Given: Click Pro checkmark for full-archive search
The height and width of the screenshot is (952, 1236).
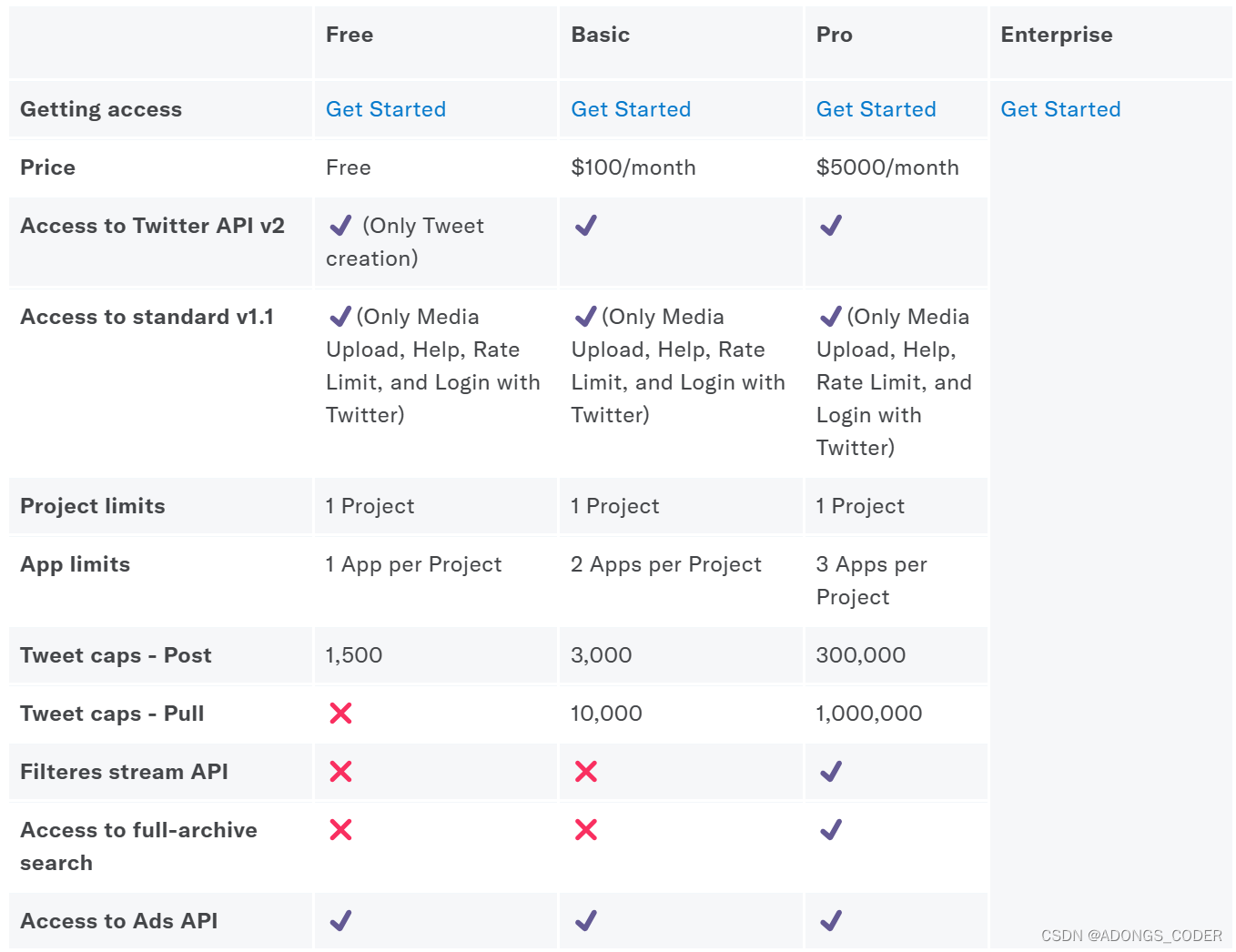Looking at the screenshot, I should click(831, 830).
